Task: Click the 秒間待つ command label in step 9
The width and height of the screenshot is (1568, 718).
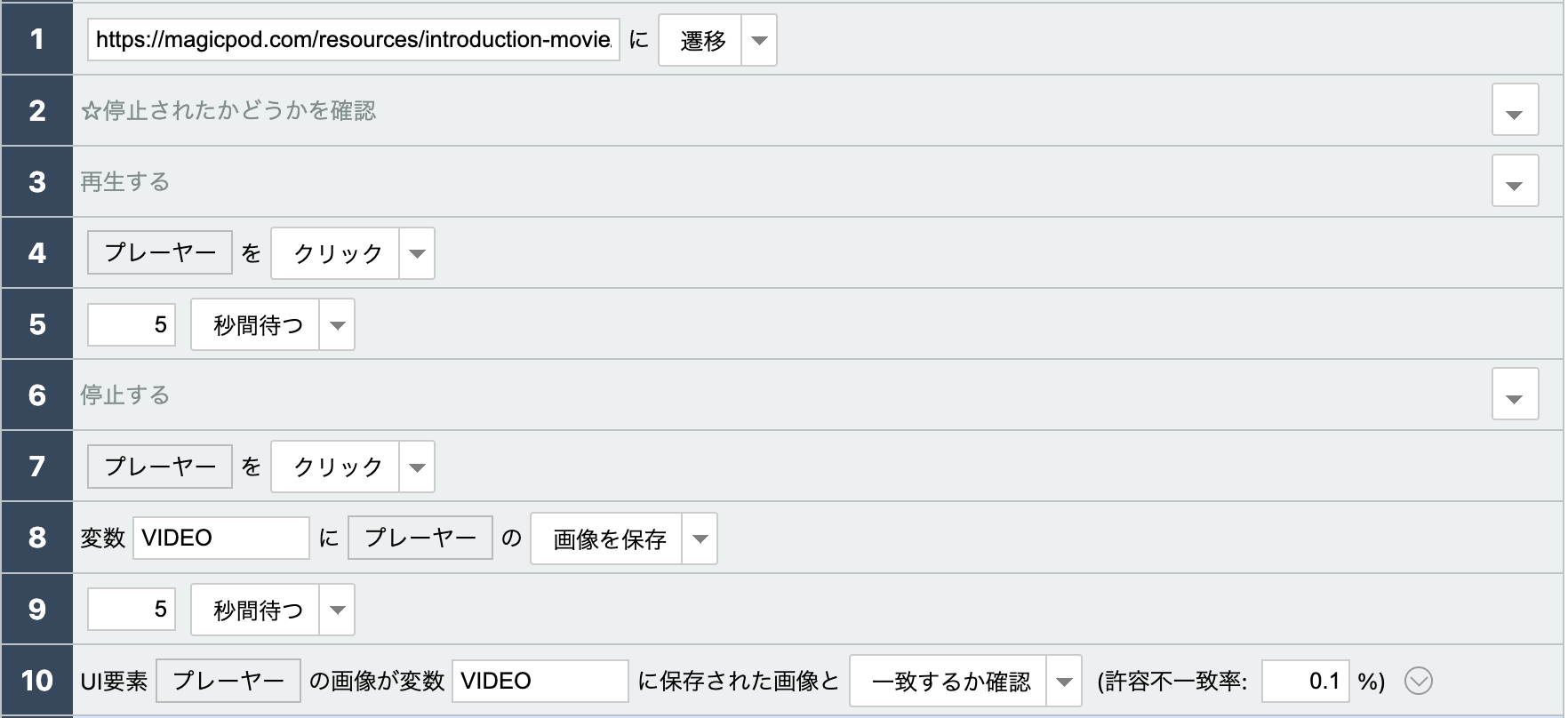Action: (x=256, y=610)
